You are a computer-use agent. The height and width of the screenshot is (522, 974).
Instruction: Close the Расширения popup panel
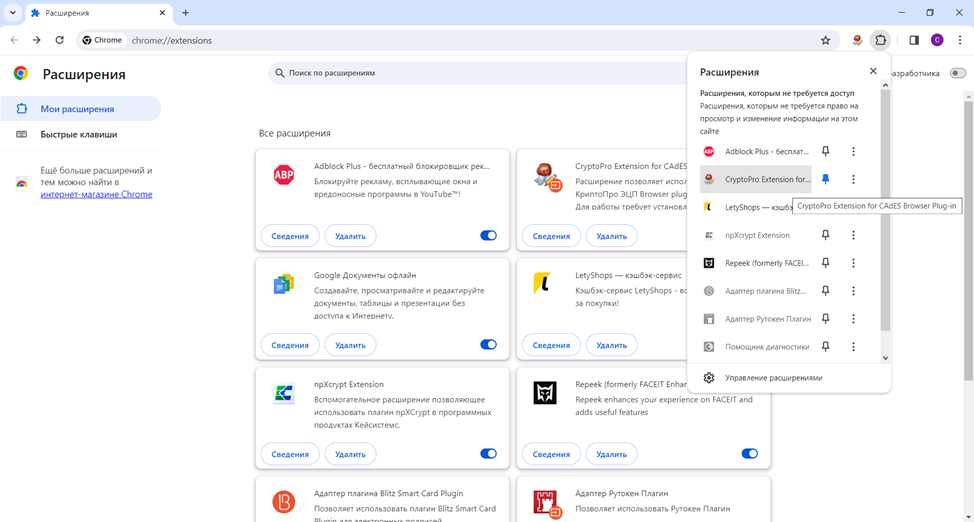point(873,71)
